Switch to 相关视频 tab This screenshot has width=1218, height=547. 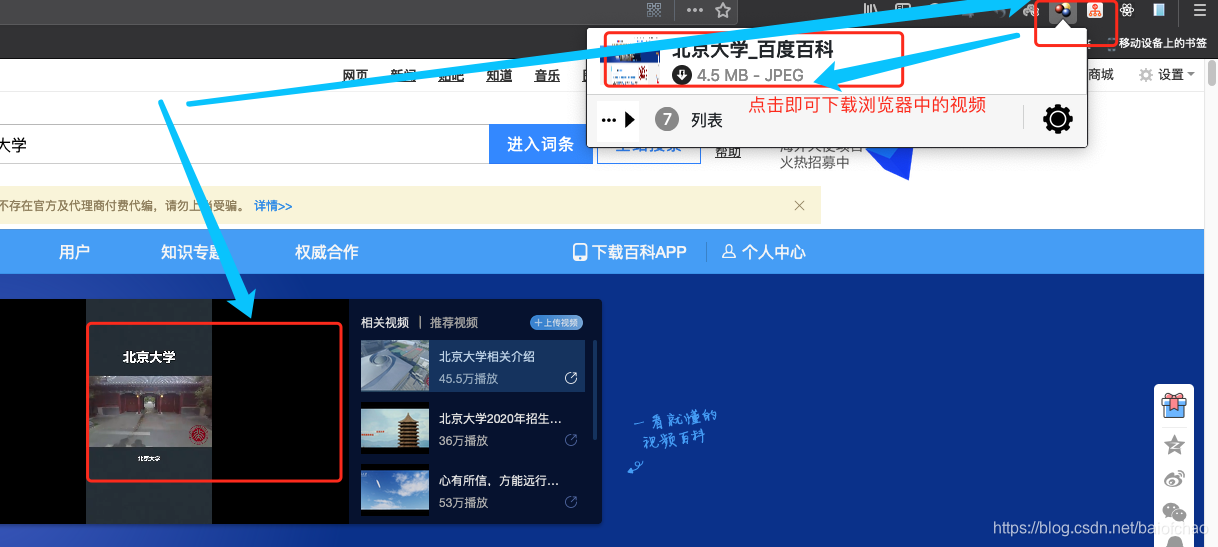(x=385, y=322)
